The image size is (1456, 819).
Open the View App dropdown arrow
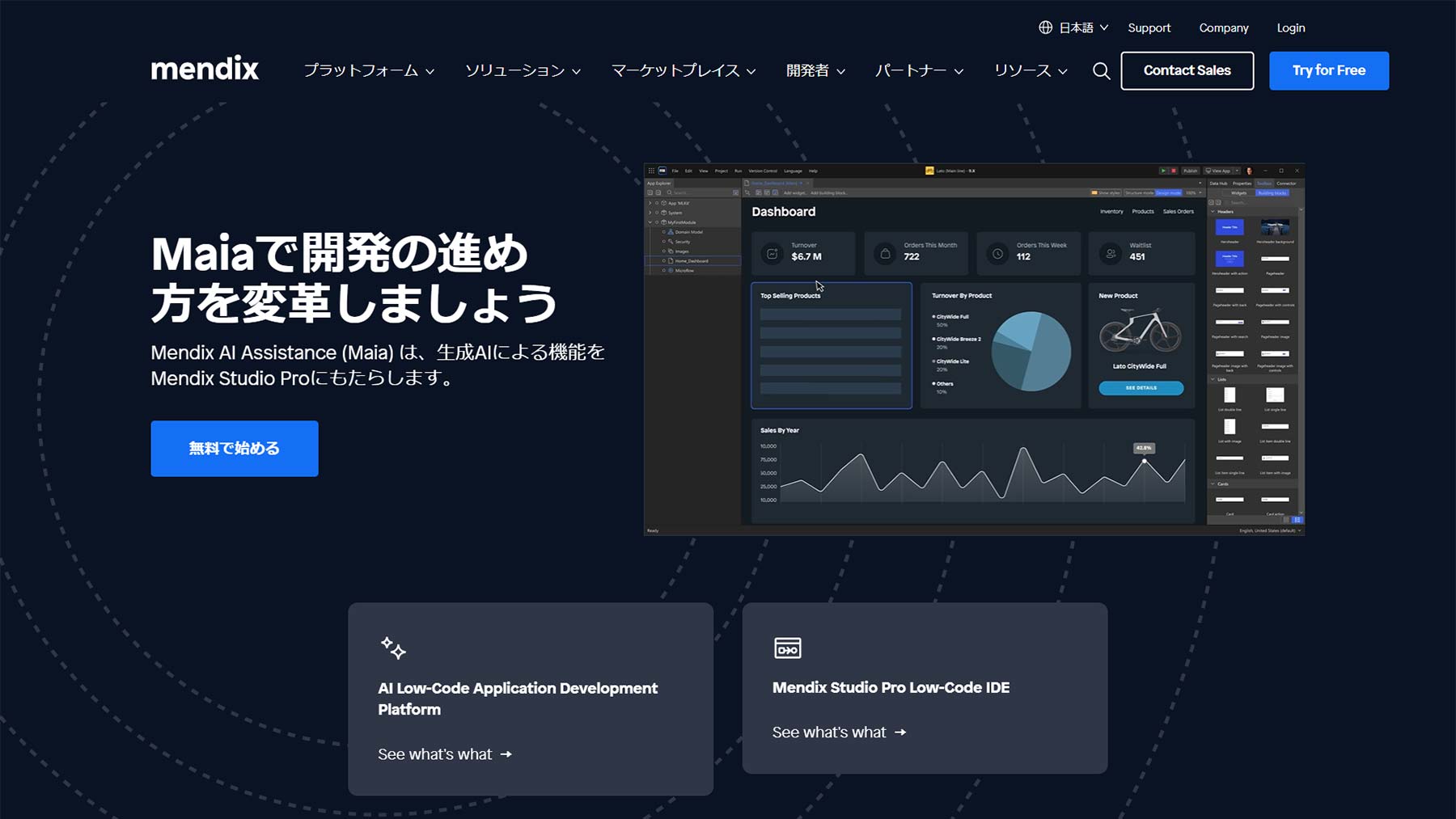click(x=1236, y=171)
